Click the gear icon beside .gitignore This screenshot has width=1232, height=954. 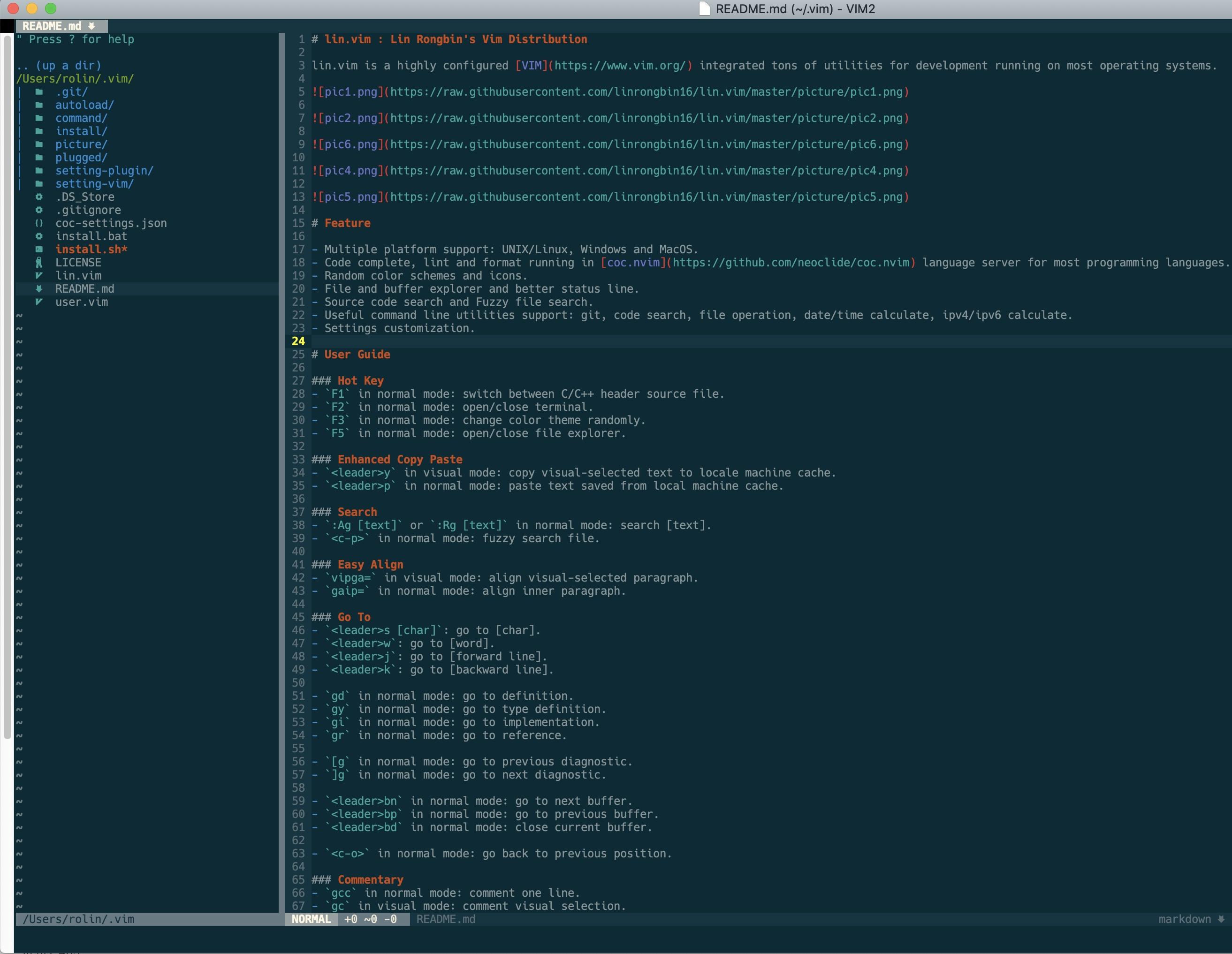click(x=39, y=210)
